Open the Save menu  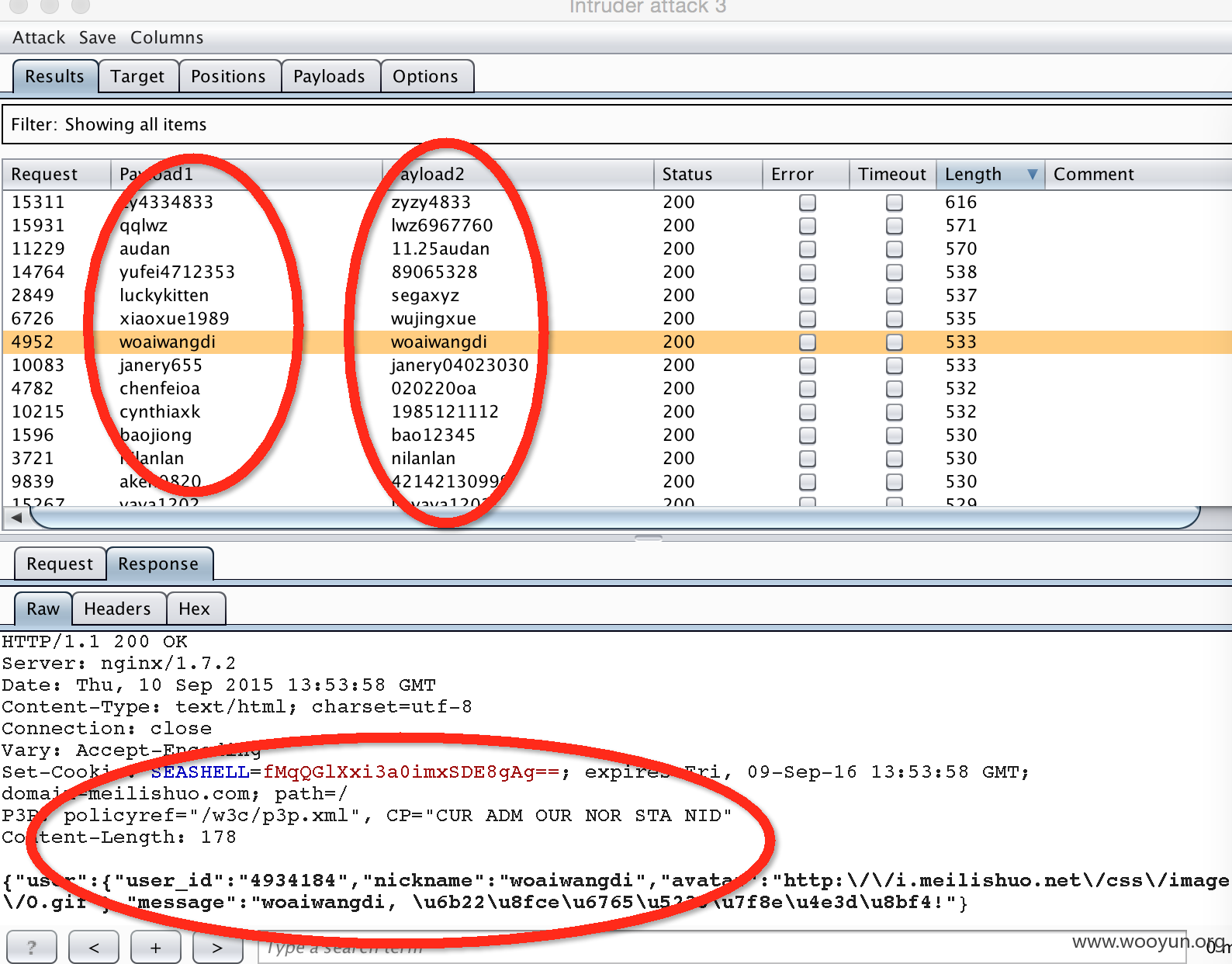(97, 37)
